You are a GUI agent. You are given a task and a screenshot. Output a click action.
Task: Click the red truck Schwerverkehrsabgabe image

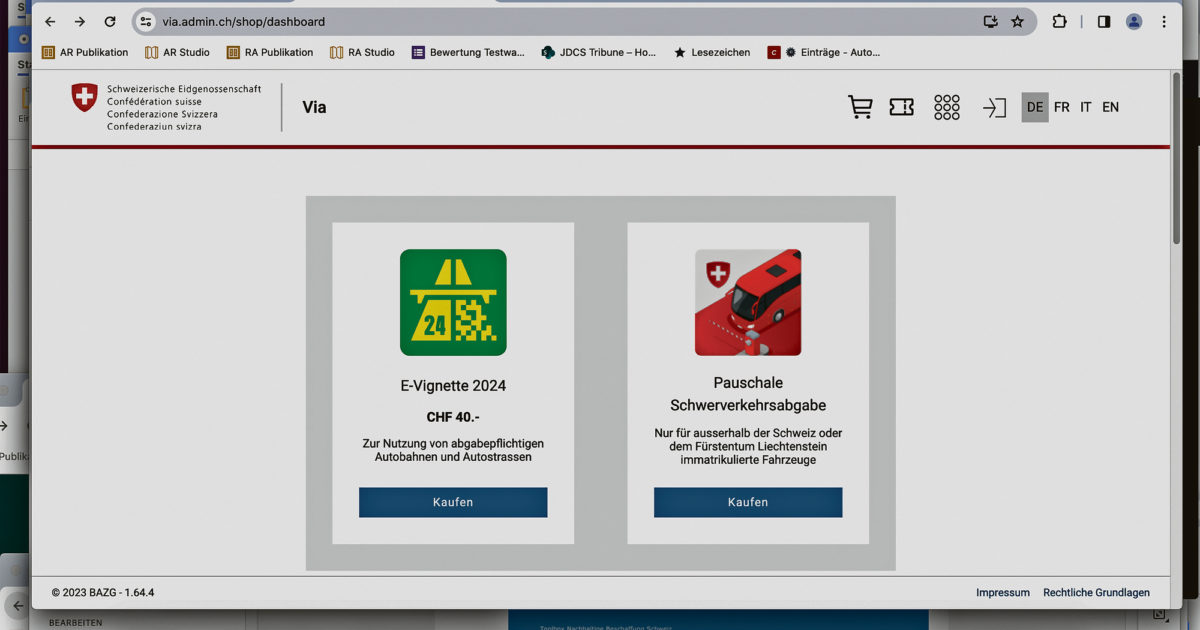click(748, 302)
